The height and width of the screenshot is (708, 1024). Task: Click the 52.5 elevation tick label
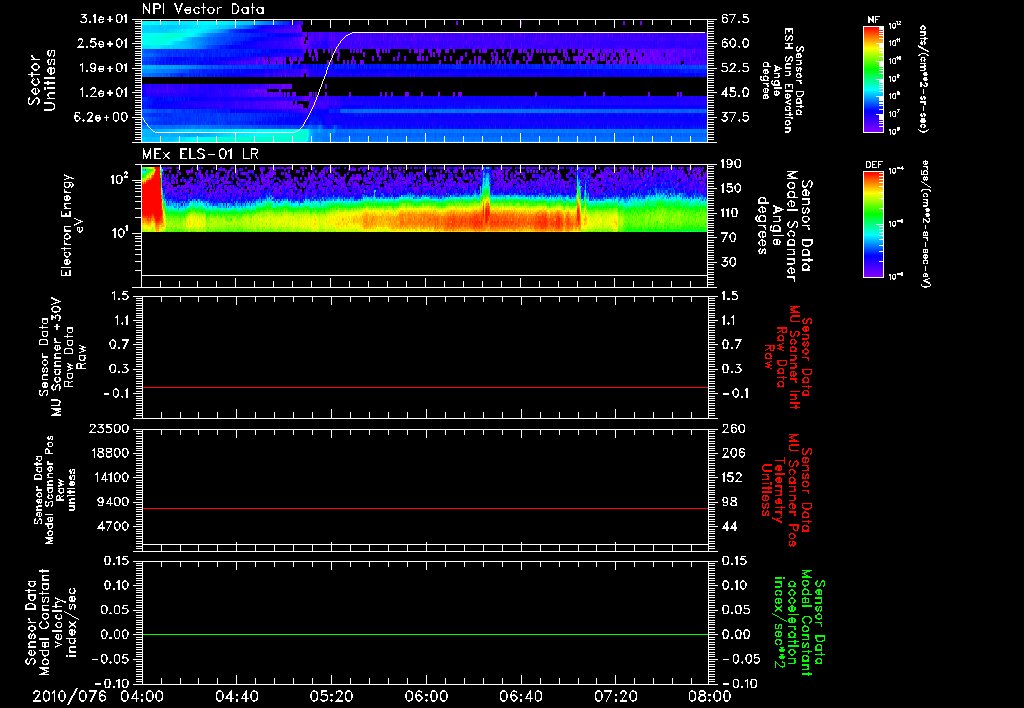735,69
